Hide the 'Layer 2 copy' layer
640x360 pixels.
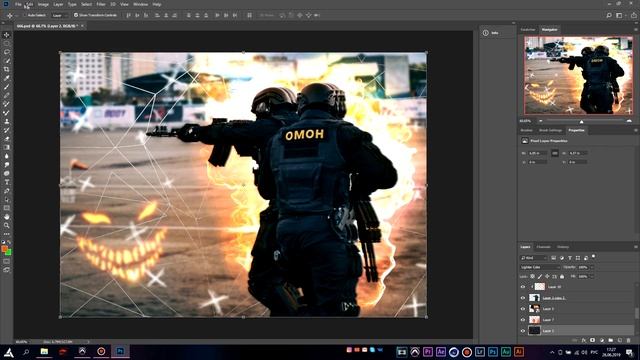pos(523,298)
